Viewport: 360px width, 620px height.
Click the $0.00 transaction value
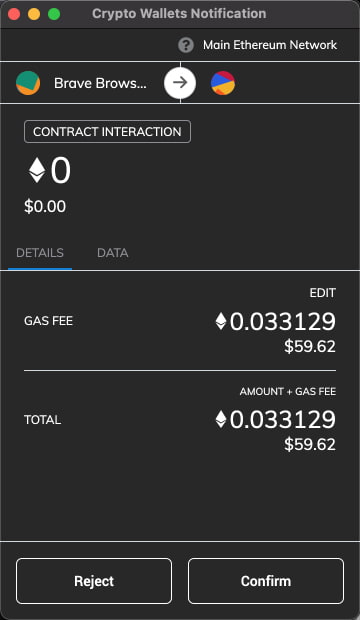tap(45, 206)
